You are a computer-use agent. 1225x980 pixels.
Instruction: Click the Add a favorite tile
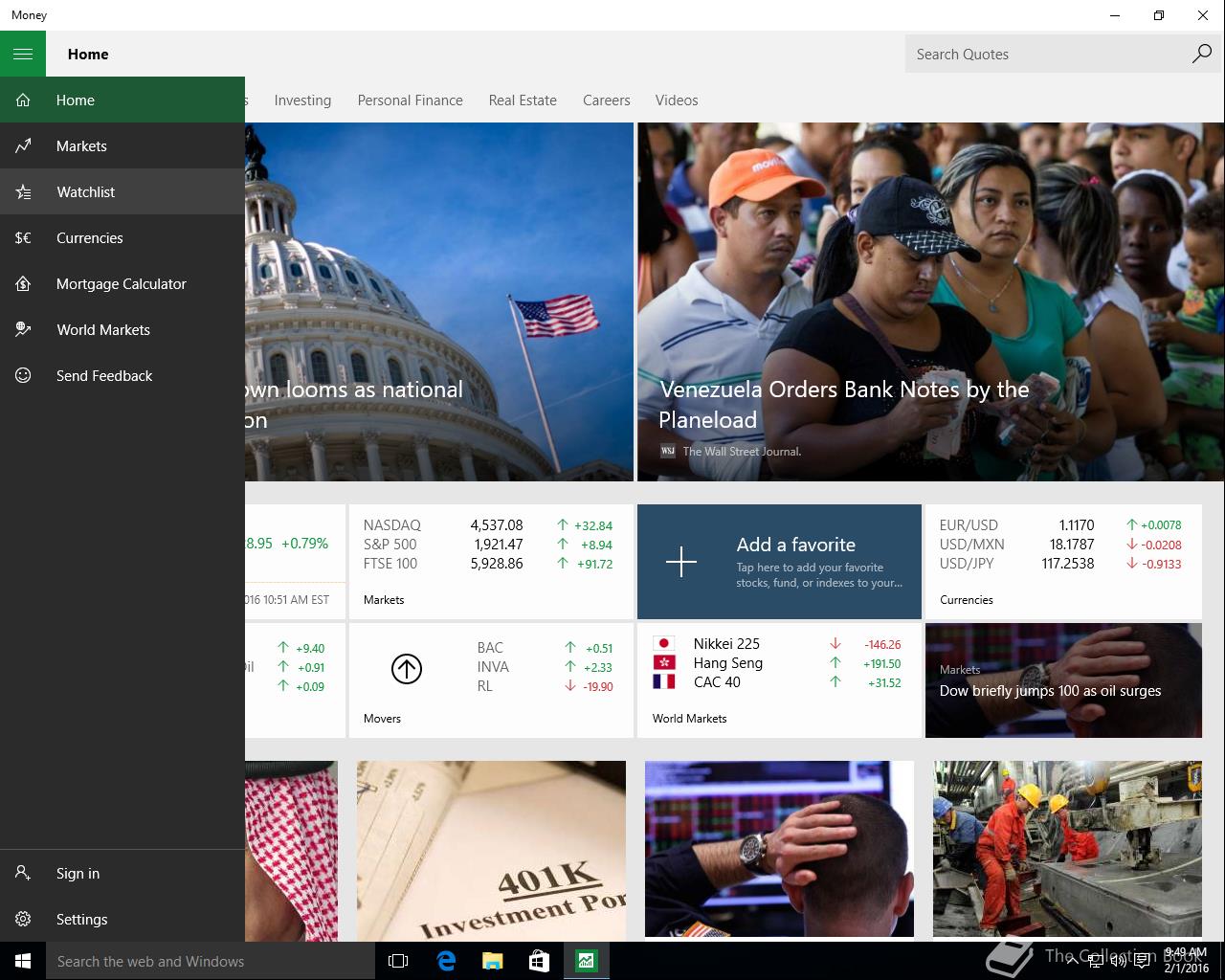pos(779,562)
